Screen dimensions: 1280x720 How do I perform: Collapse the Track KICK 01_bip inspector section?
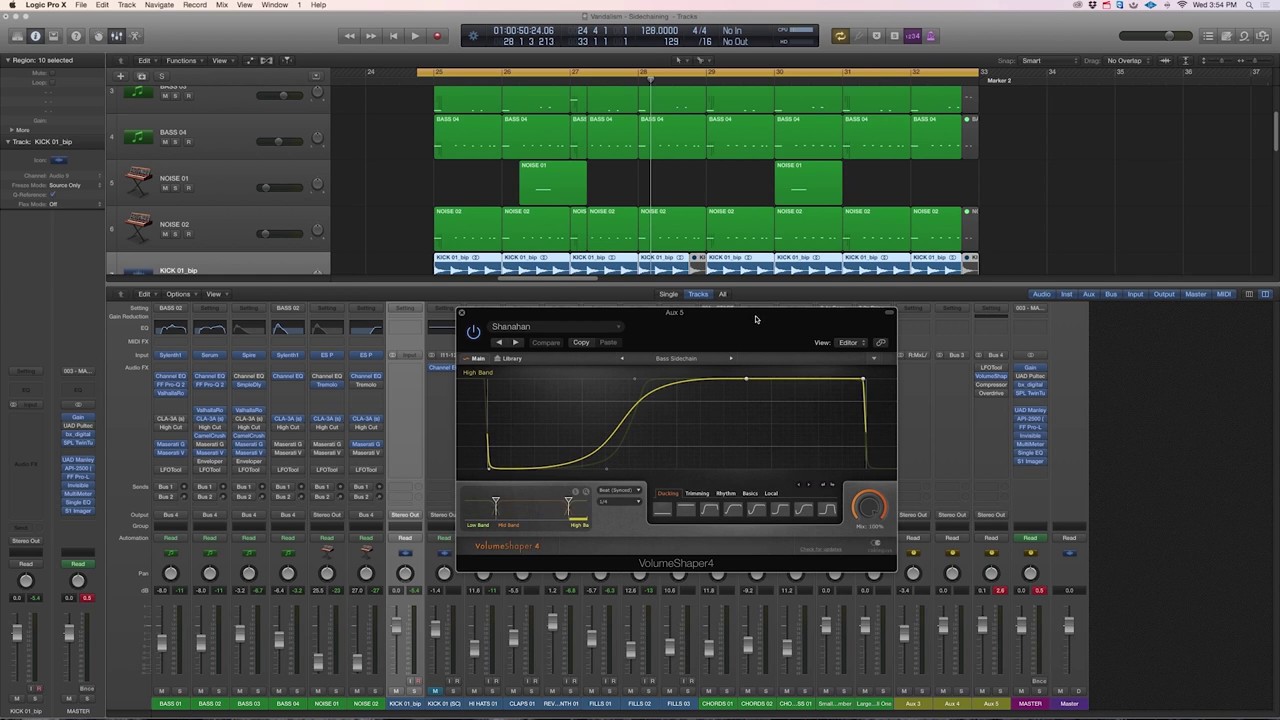pos(7,141)
